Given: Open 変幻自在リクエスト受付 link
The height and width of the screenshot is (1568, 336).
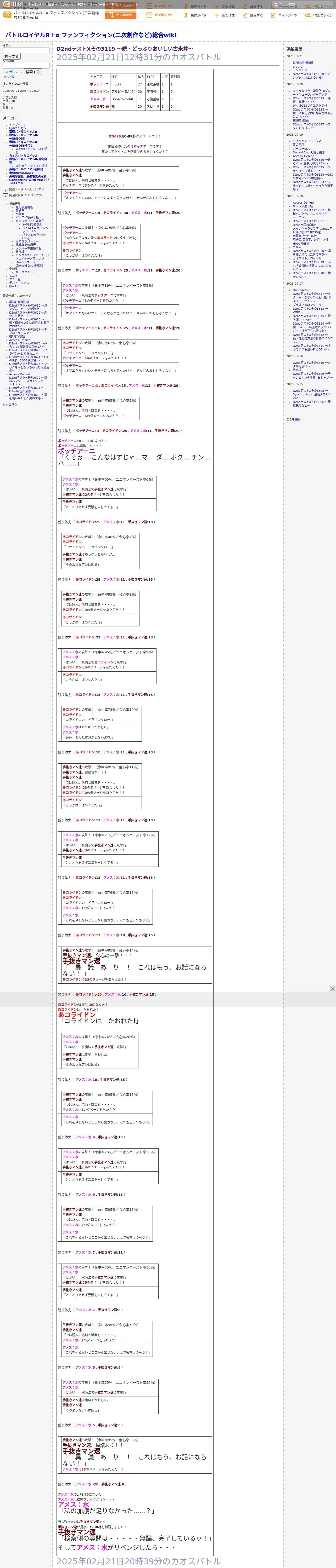Looking at the screenshot, I should (31, 166).
